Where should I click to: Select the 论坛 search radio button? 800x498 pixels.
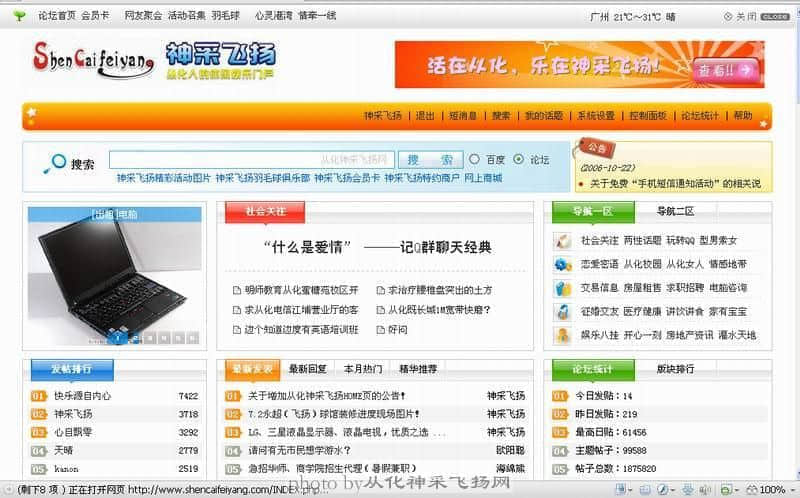coord(518,159)
